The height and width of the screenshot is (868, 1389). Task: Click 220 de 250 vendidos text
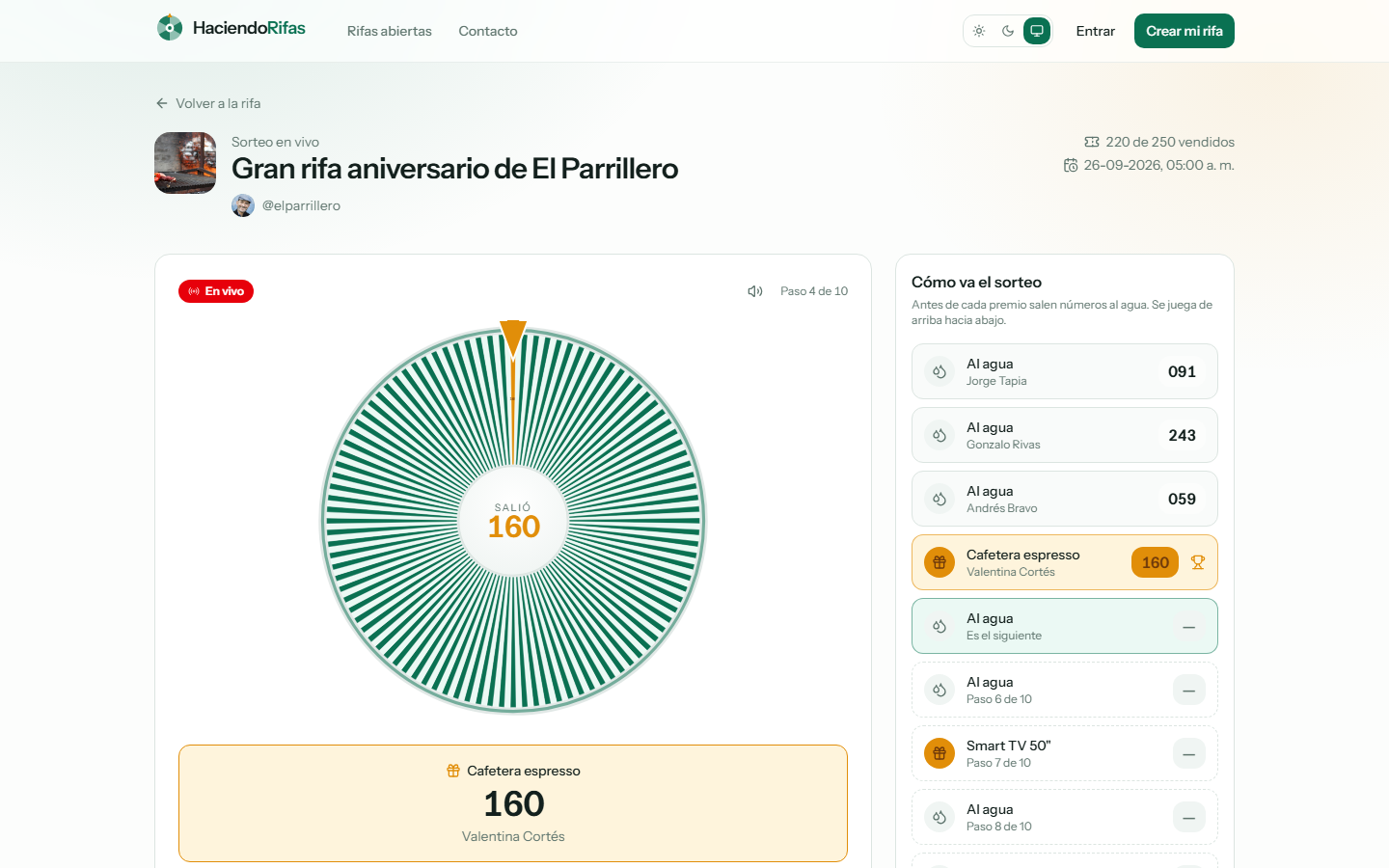pyautogui.click(x=1170, y=142)
